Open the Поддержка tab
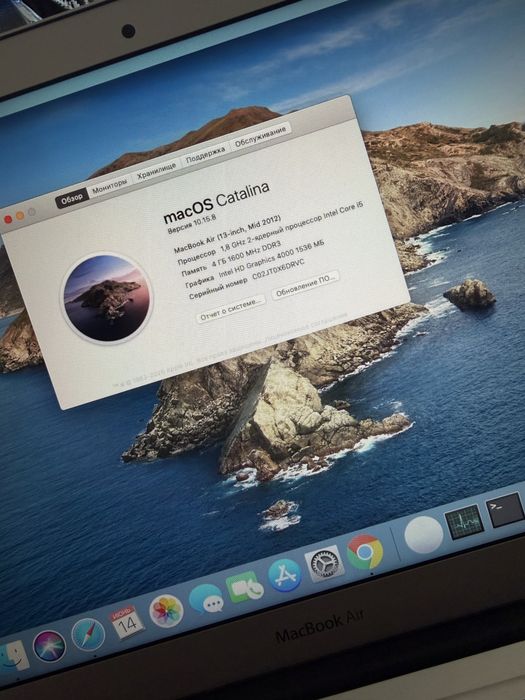Screen dimensions: 525x700 (x=205, y=154)
